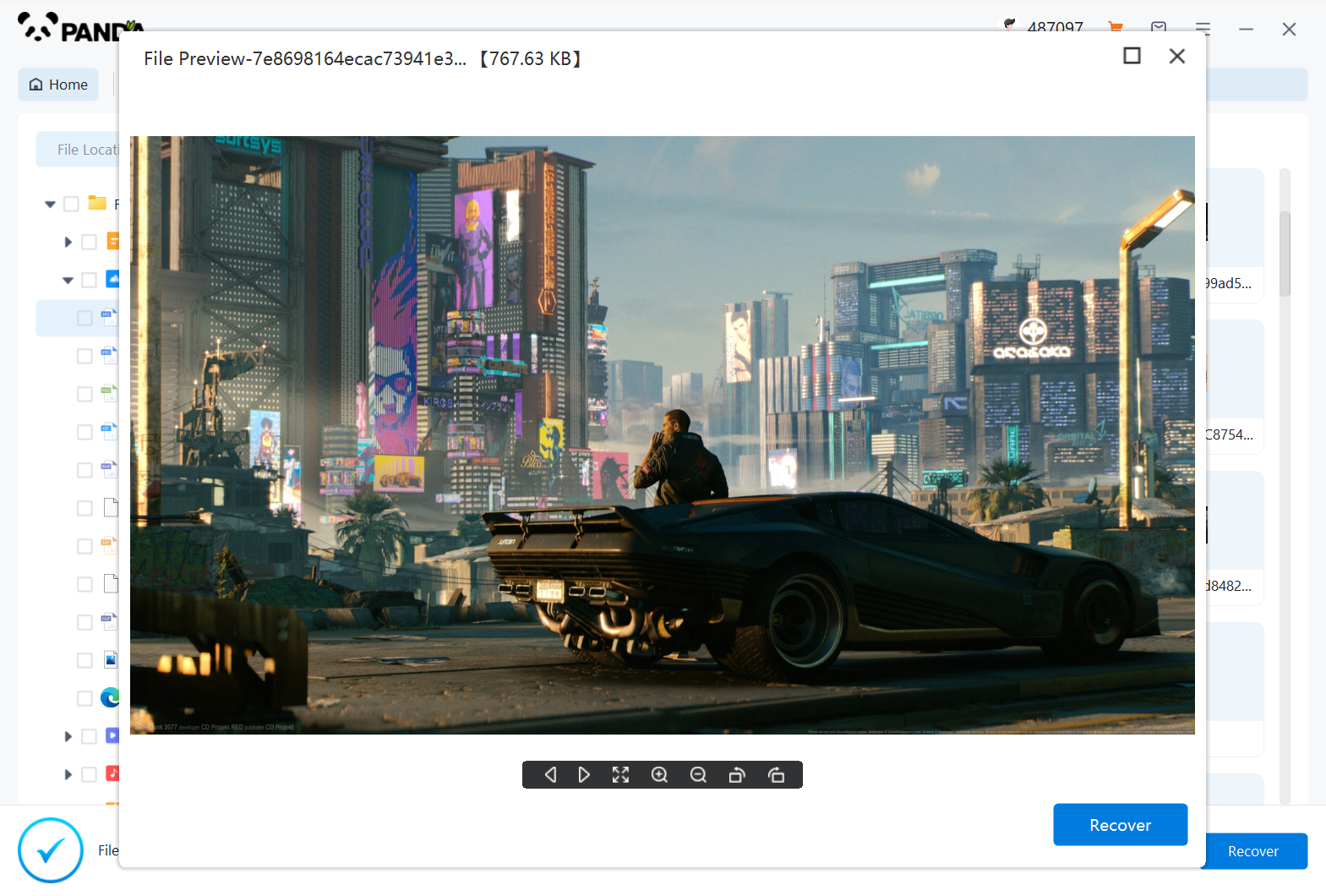
Task: Expand the orange documents category node
Action: pos(68,242)
